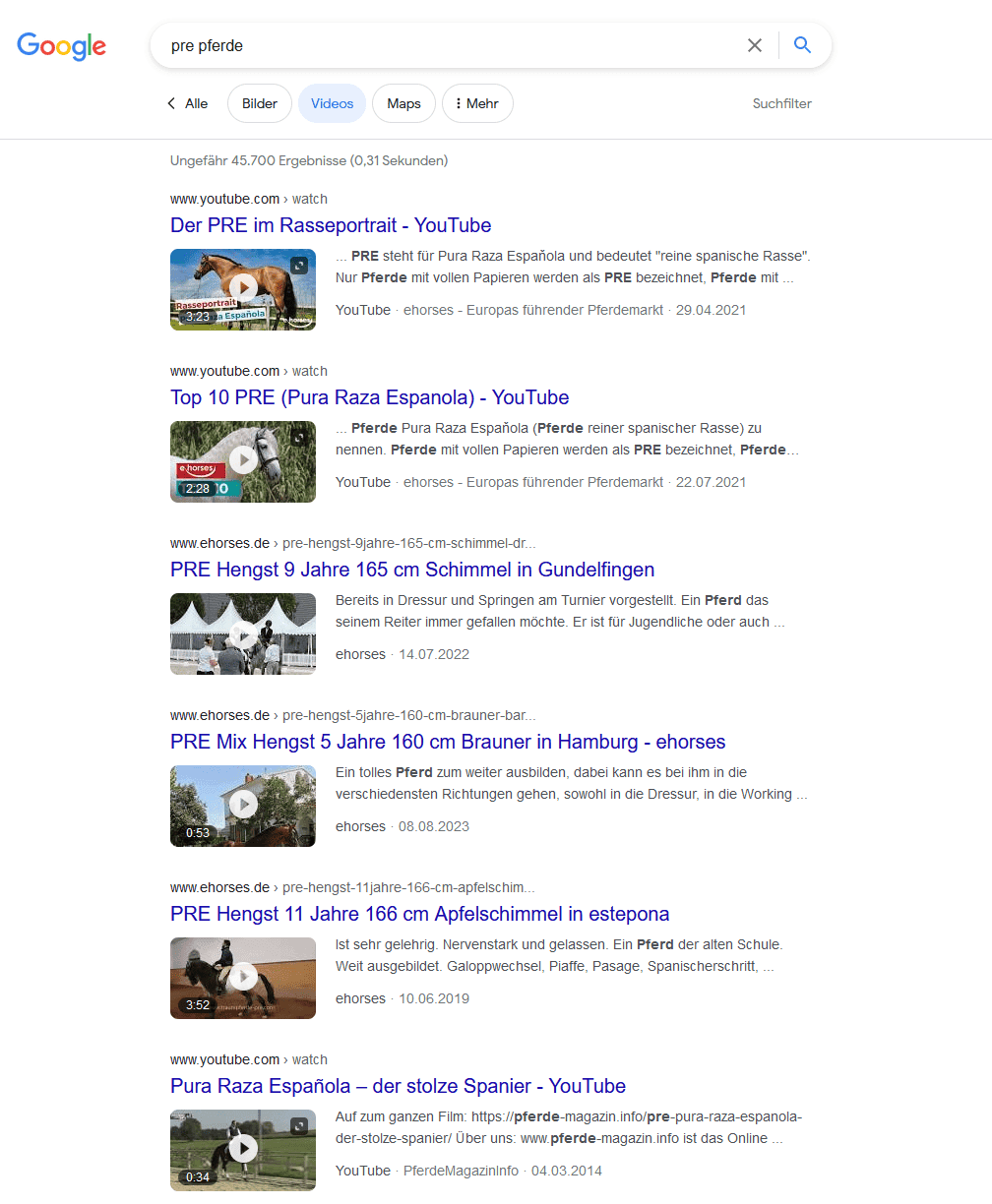This screenshot has height=1204, width=992.
Task: Click expand icon on Top 10 PRE thumbnail
Action: click(299, 437)
